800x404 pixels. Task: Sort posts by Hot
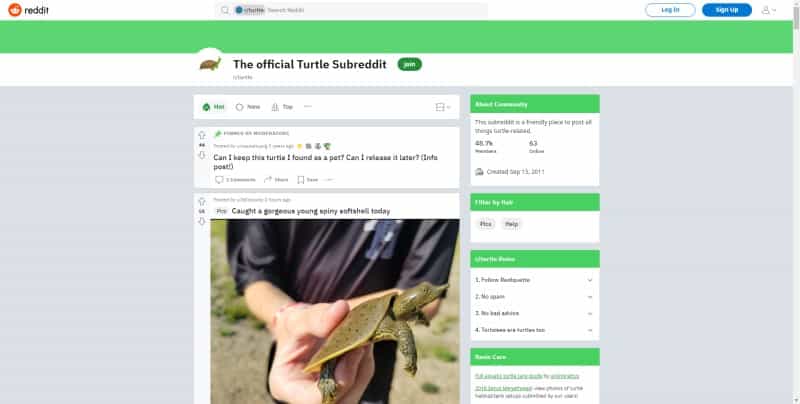(x=213, y=107)
